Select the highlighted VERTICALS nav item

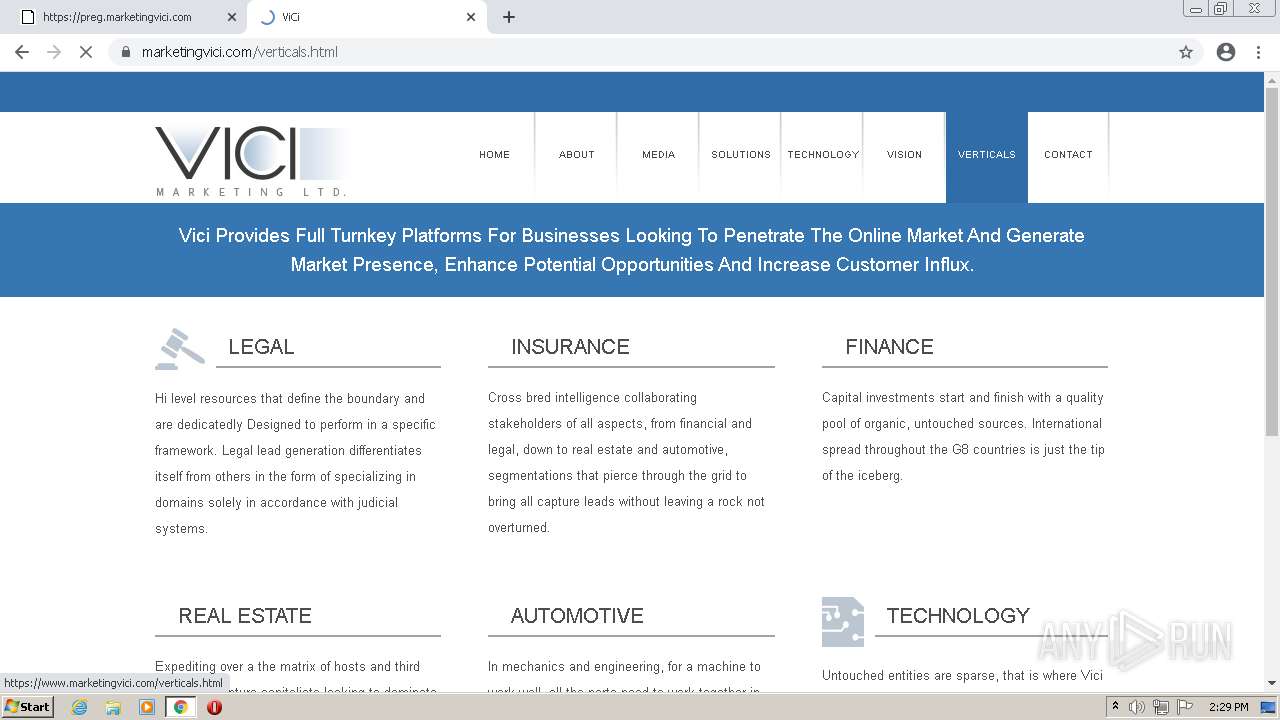987,155
